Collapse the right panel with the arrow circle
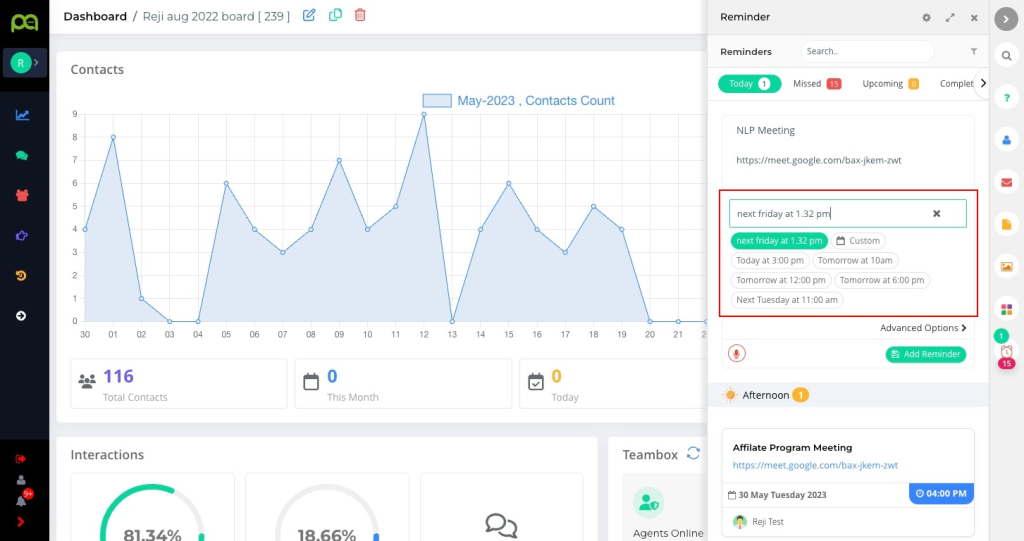Image resolution: width=1024 pixels, height=541 pixels. point(1006,19)
